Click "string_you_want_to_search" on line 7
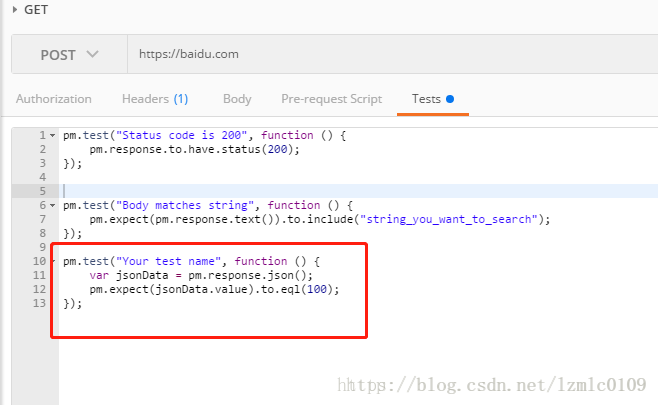The height and width of the screenshot is (405, 658). (449, 219)
